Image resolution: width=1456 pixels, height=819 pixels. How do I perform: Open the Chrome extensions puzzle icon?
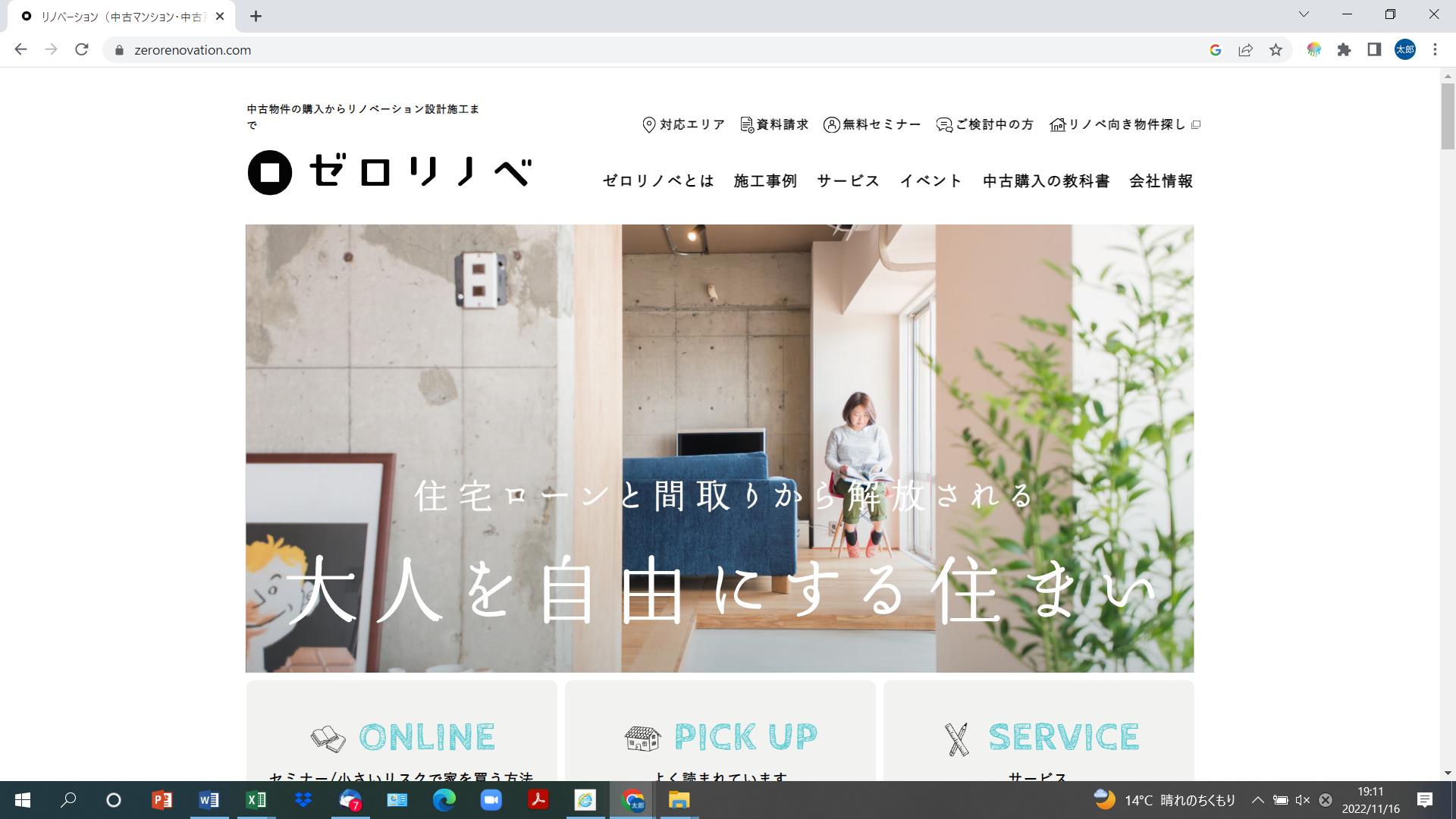coord(1344,50)
